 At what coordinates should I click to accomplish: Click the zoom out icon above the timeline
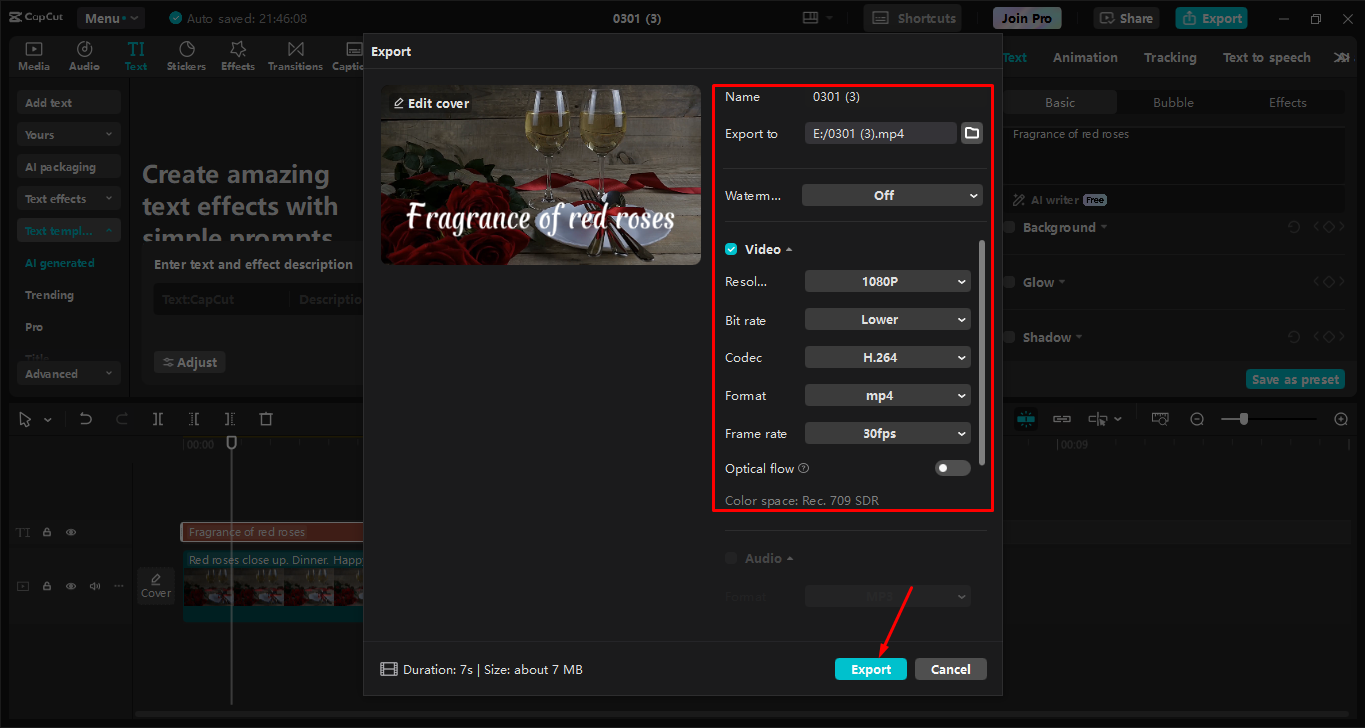1197,419
